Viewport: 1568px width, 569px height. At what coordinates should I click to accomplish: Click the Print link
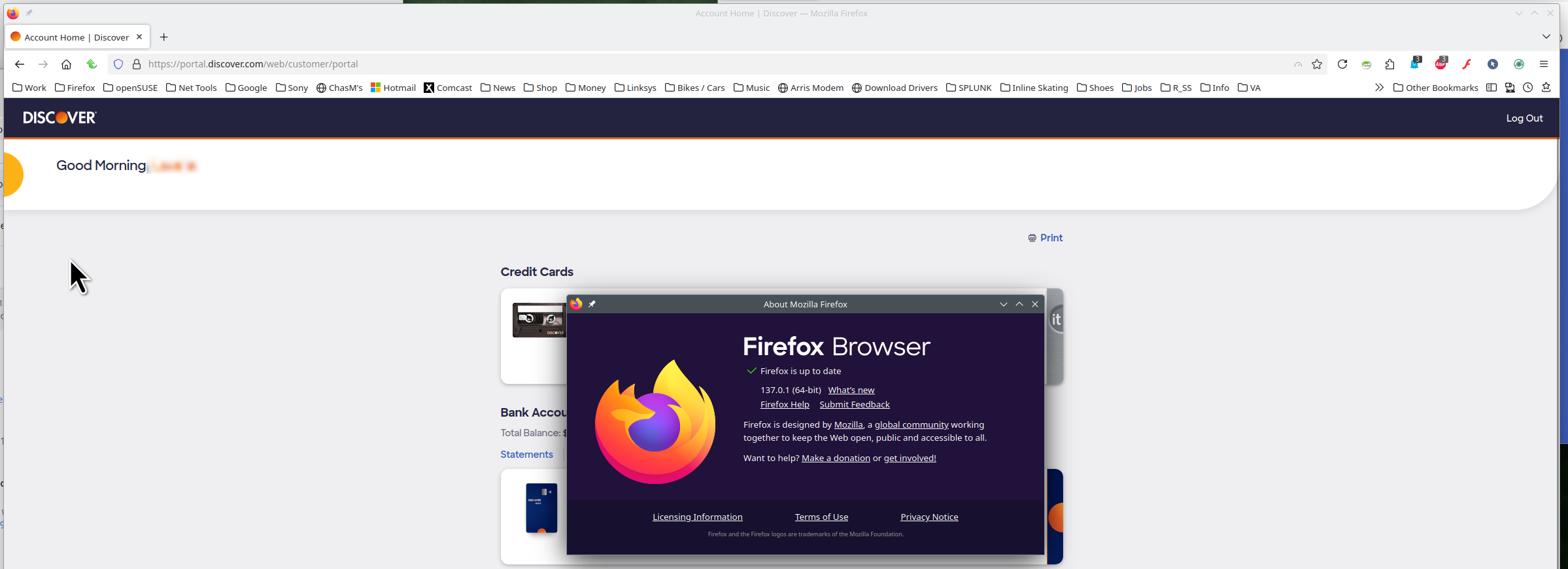click(x=1051, y=238)
